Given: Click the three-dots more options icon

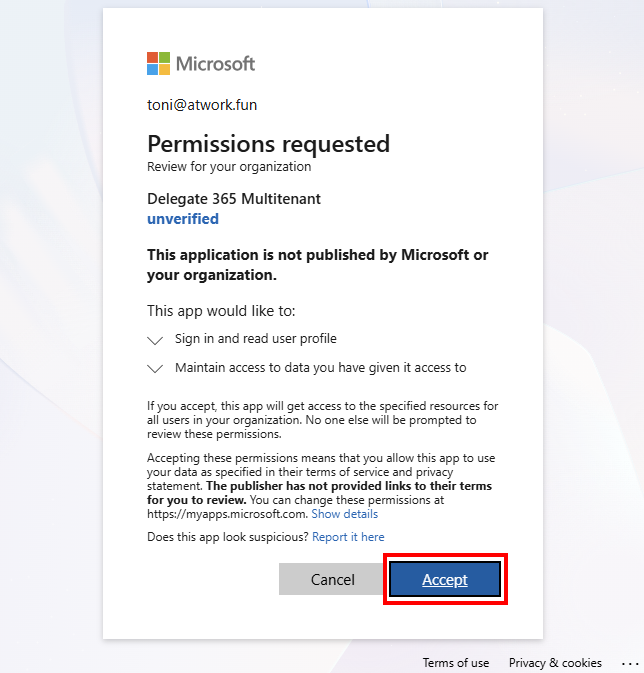Looking at the screenshot, I should (x=629, y=662).
